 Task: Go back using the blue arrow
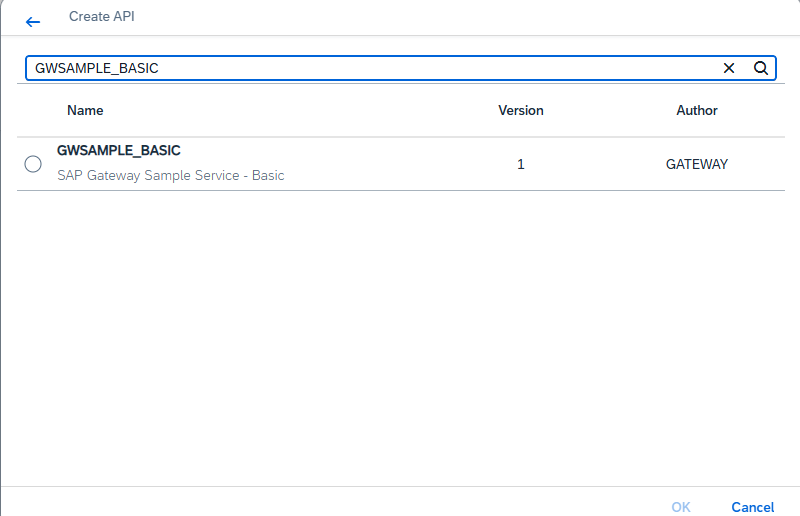point(33,22)
